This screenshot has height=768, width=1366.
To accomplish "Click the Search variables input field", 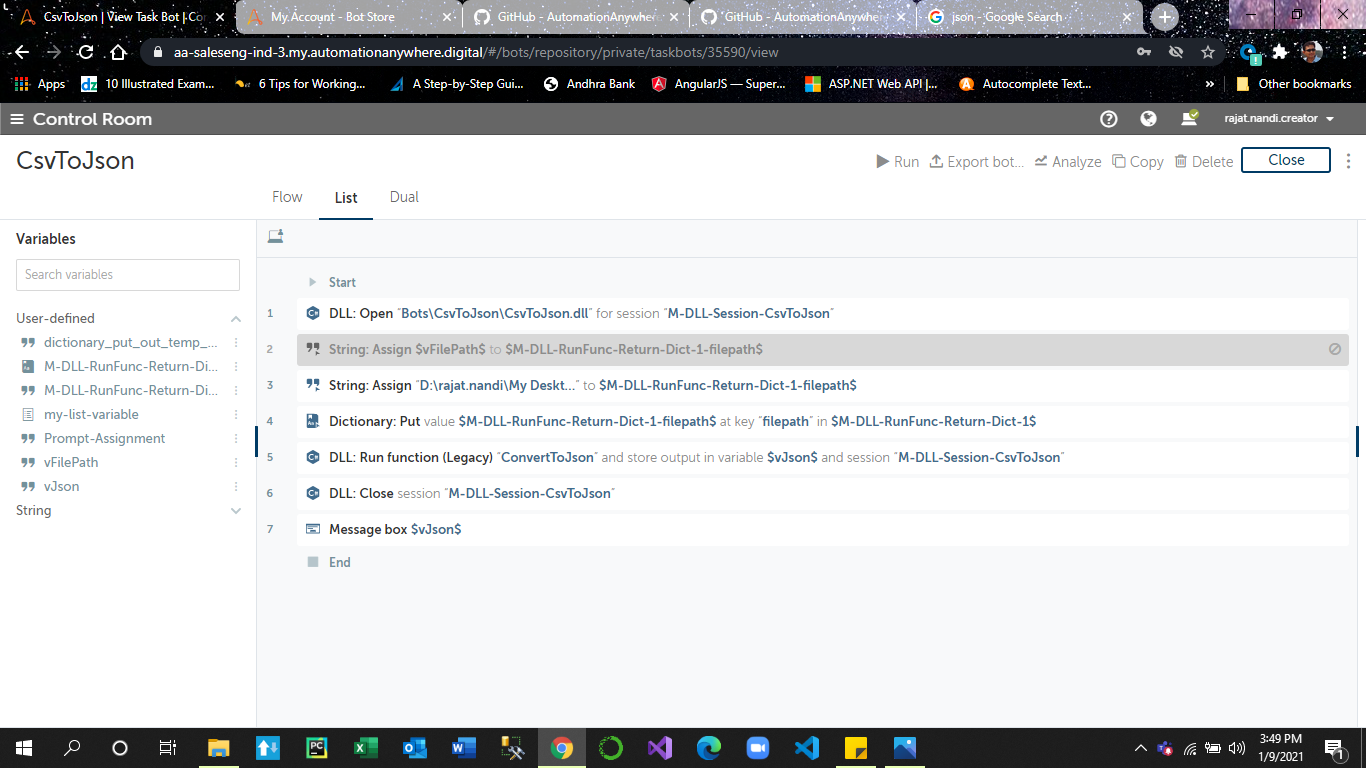I will click(x=128, y=274).
